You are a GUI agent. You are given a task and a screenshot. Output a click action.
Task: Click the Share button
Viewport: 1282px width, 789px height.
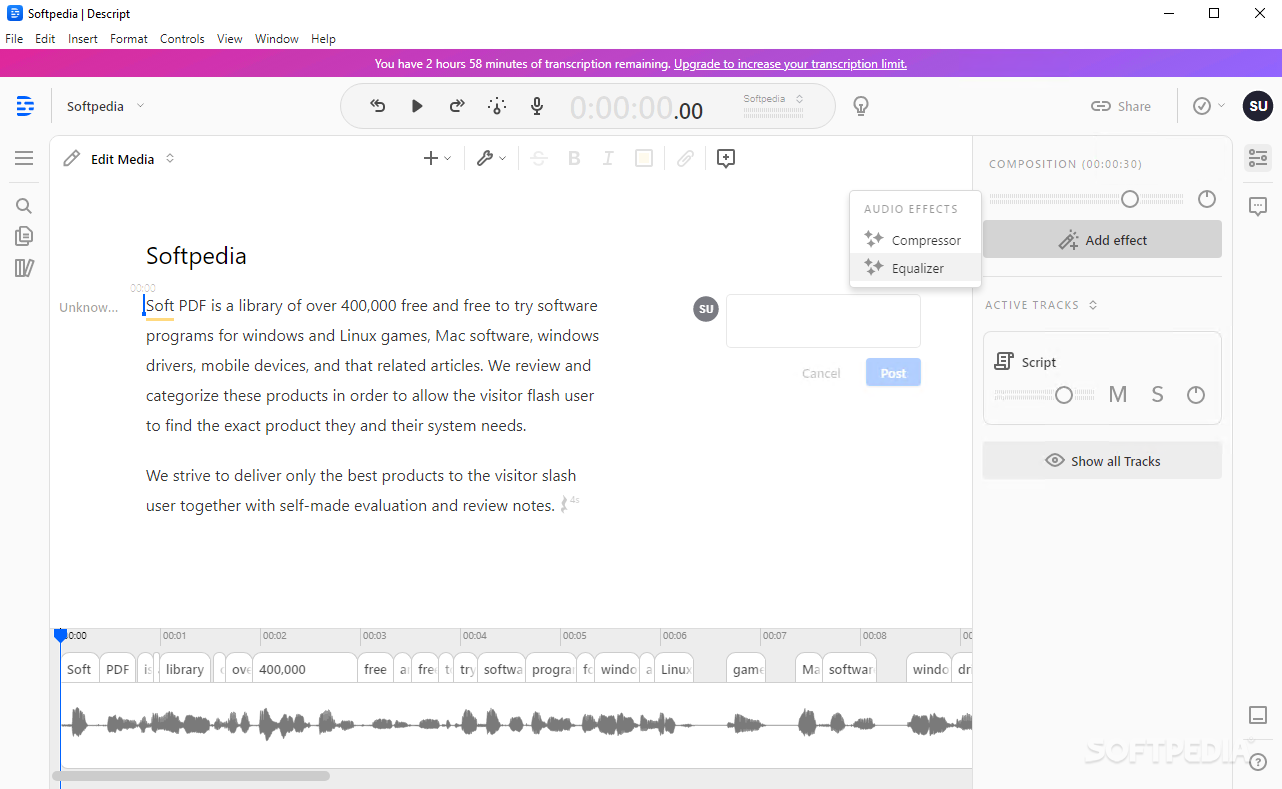click(x=1120, y=106)
